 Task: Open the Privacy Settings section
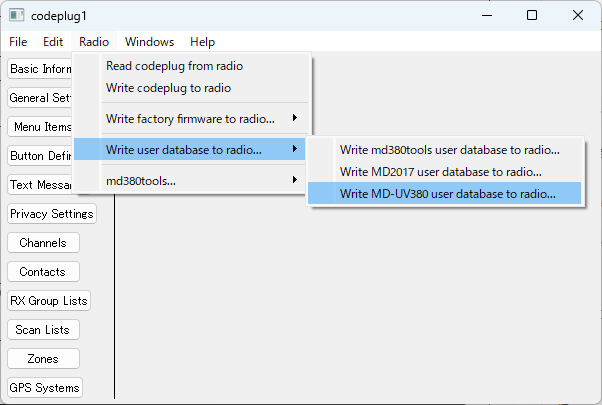[x=51, y=214]
